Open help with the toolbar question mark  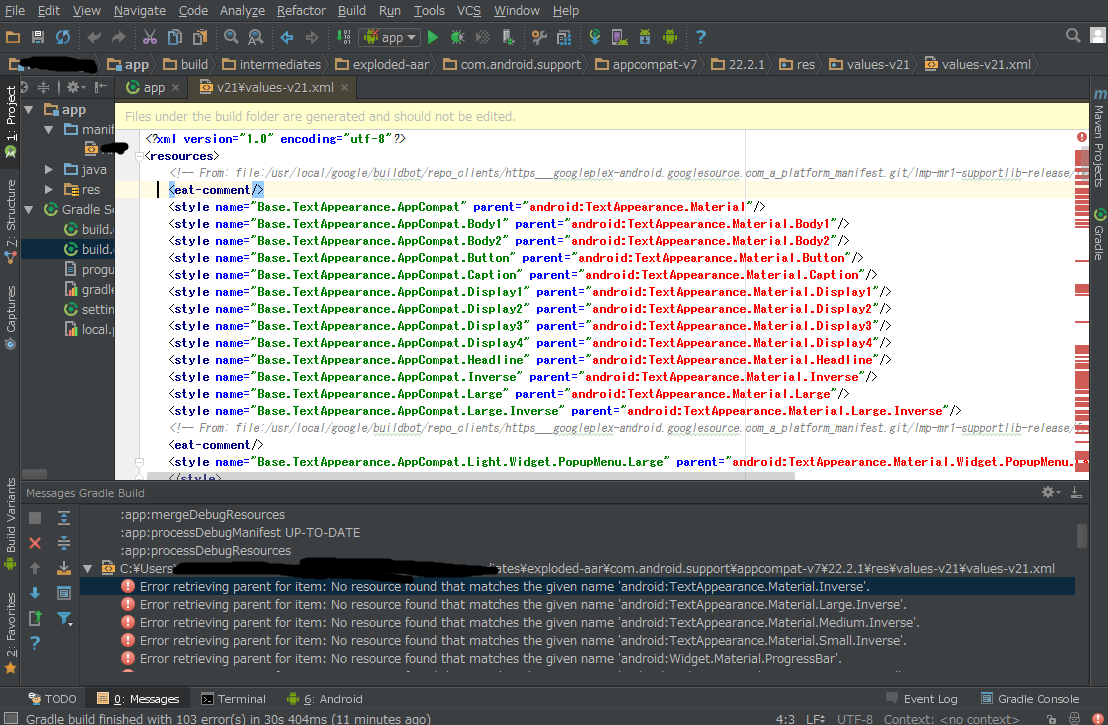click(x=700, y=37)
